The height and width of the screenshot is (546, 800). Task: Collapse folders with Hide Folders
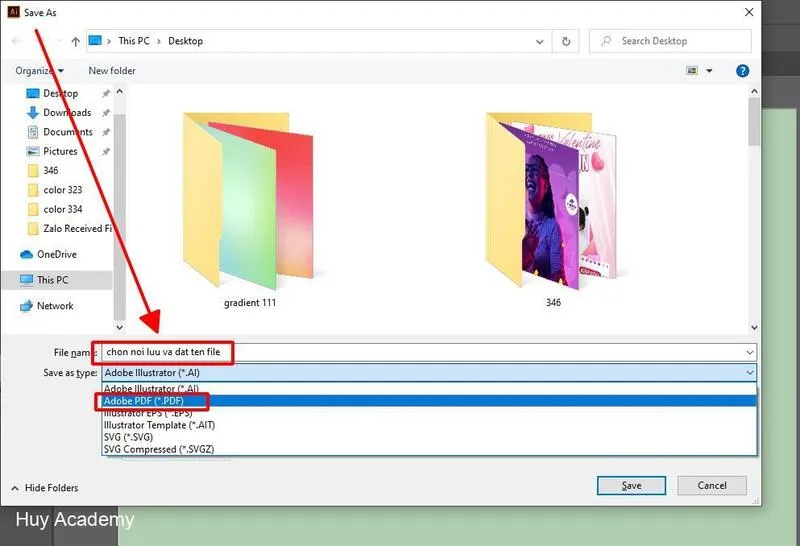tap(45, 488)
